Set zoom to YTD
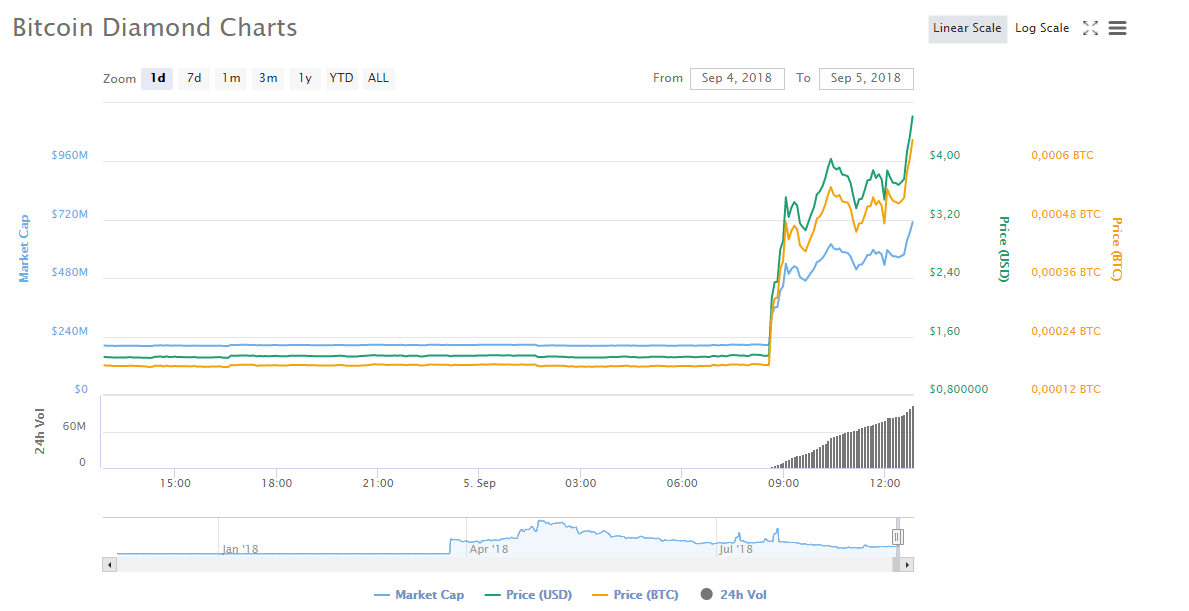This screenshot has height=611, width=1189. coord(341,78)
